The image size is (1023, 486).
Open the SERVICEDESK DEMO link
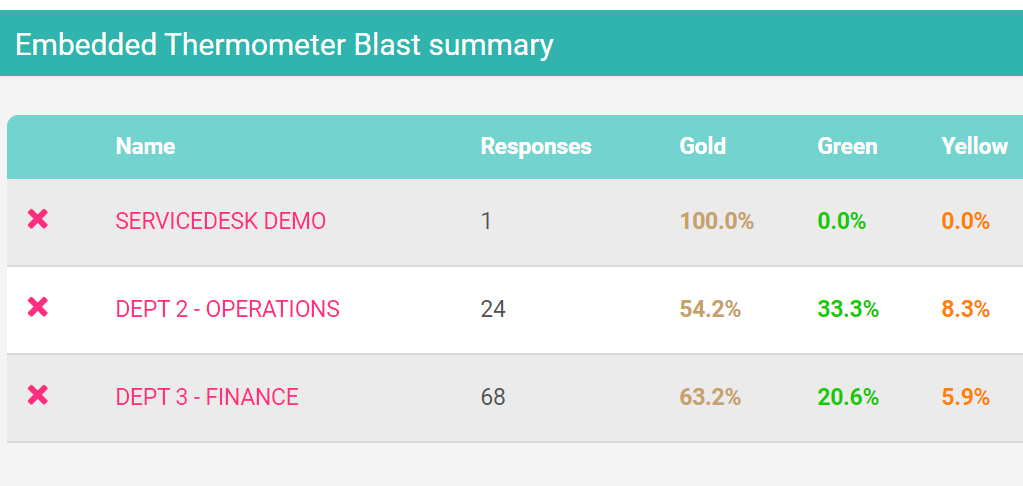(x=221, y=221)
